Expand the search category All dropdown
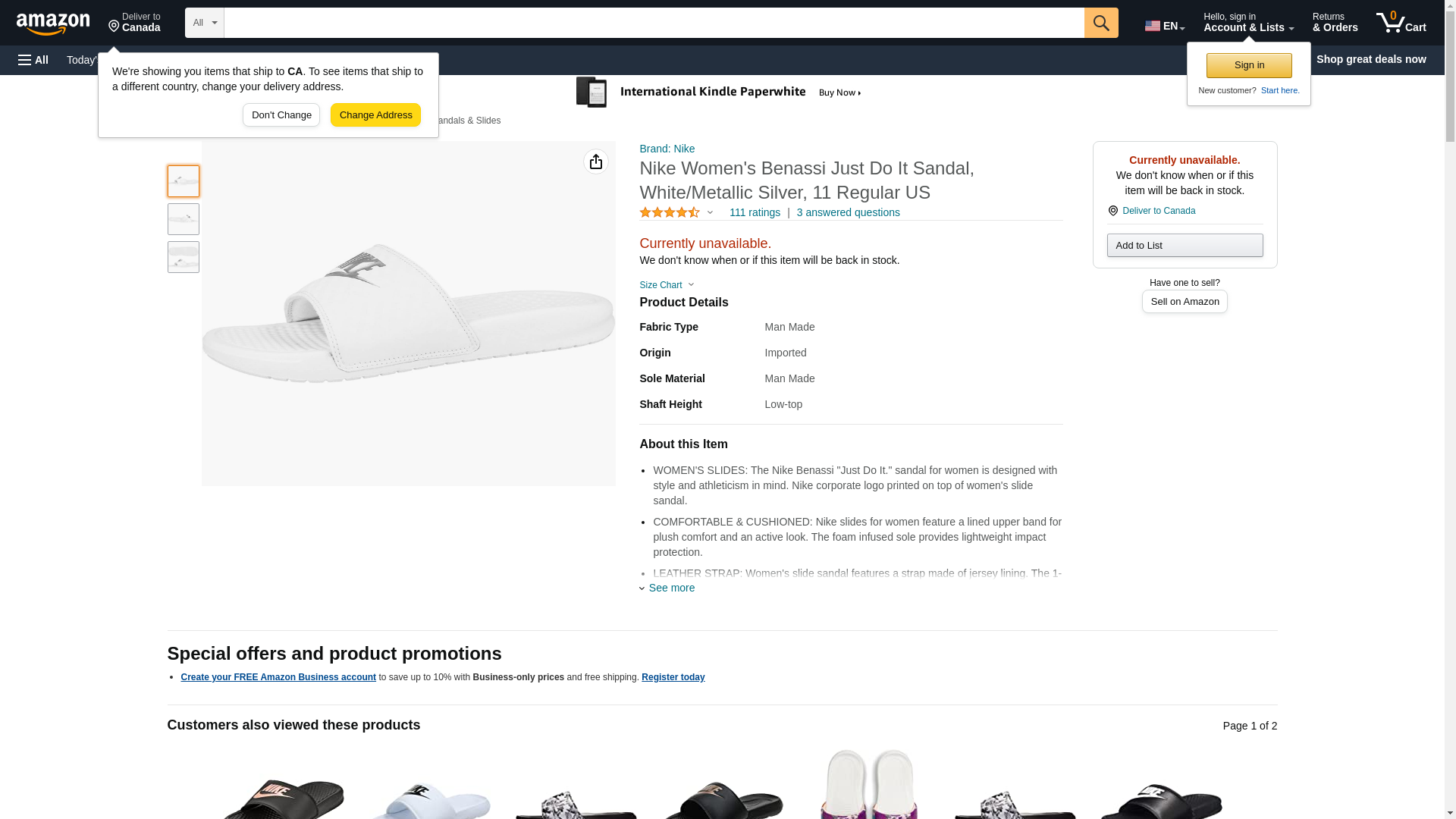 tap(204, 23)
